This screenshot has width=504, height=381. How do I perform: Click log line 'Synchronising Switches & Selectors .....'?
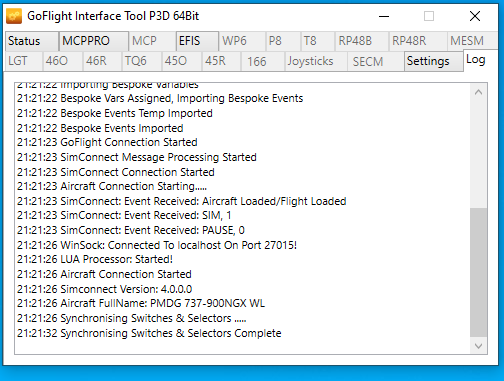coord(132,318)
